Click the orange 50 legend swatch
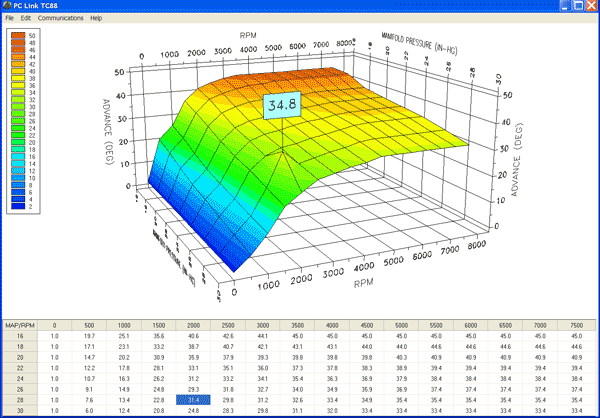The width and height of the screenshot is (600, 418). (17, 36)
